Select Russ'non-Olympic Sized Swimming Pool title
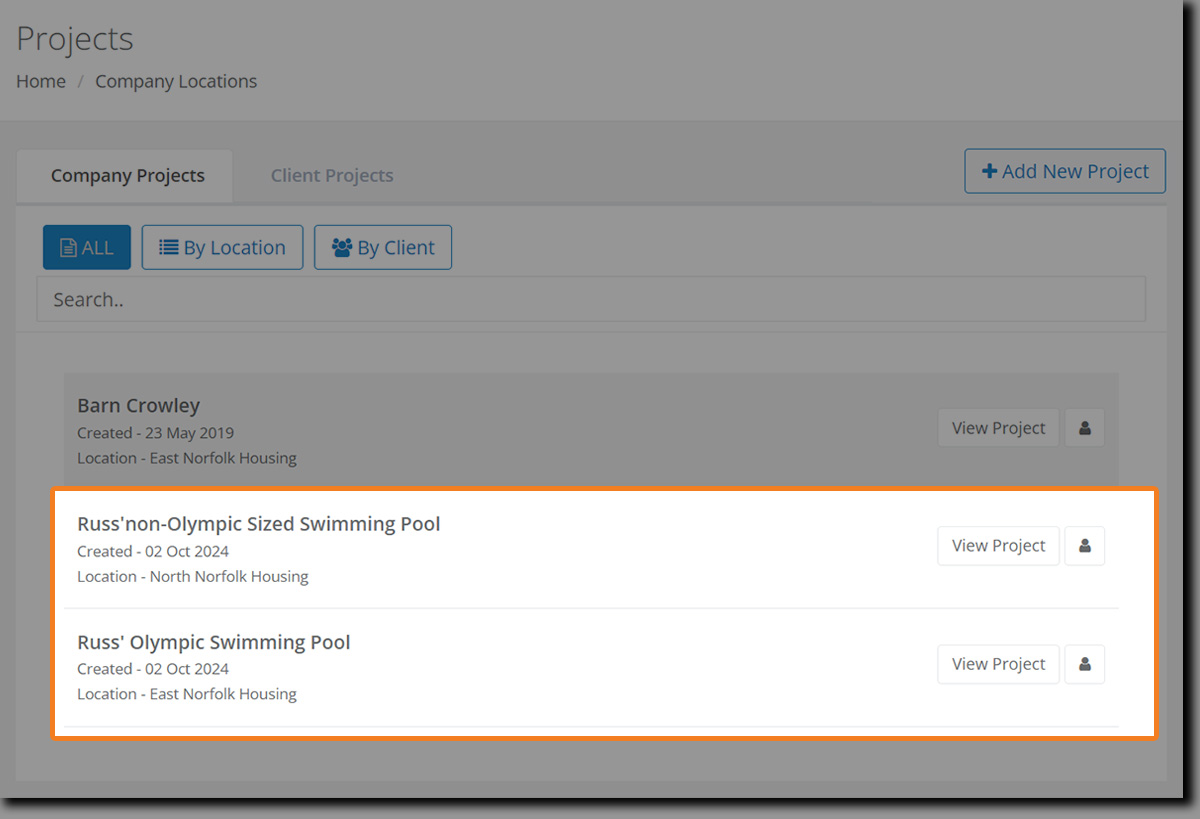Viewport: 1200px width, 819px height. tap(259, 524)
